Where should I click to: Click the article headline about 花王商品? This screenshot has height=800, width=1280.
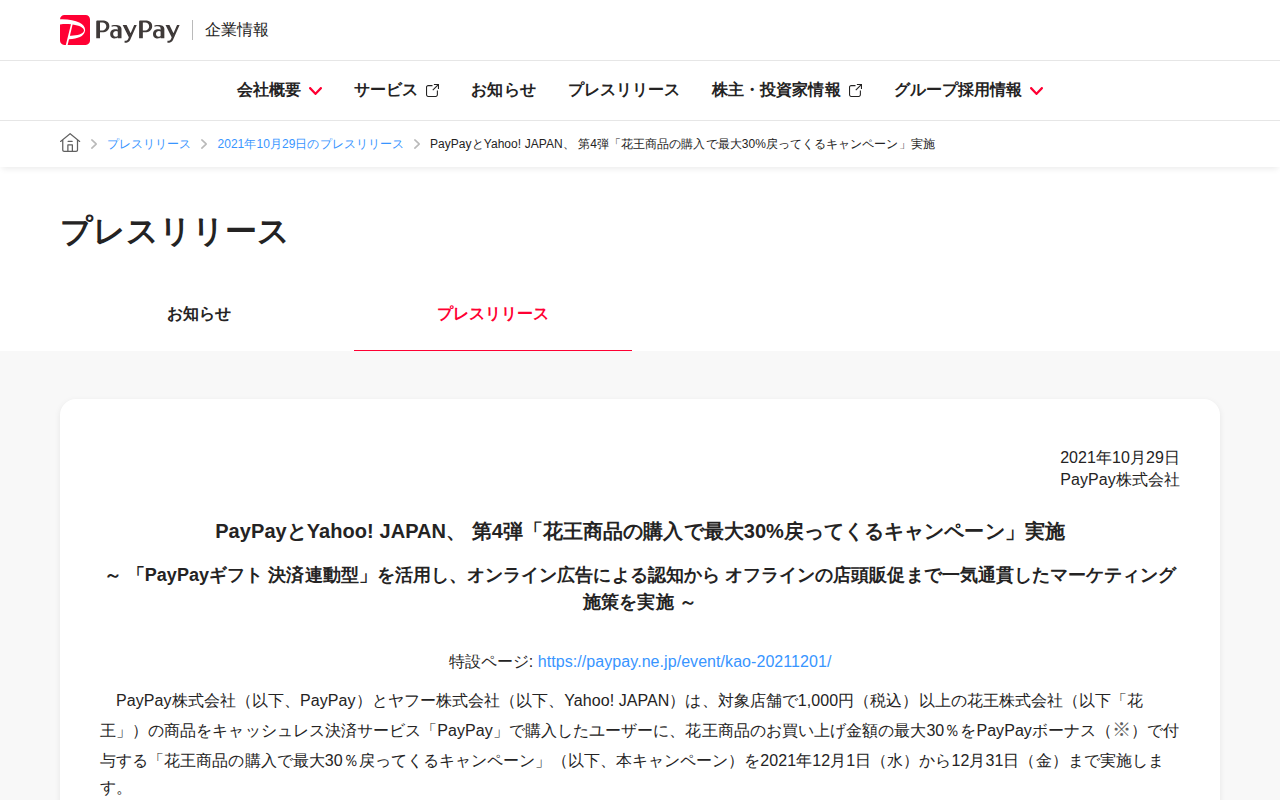click(x=640, y=531)
